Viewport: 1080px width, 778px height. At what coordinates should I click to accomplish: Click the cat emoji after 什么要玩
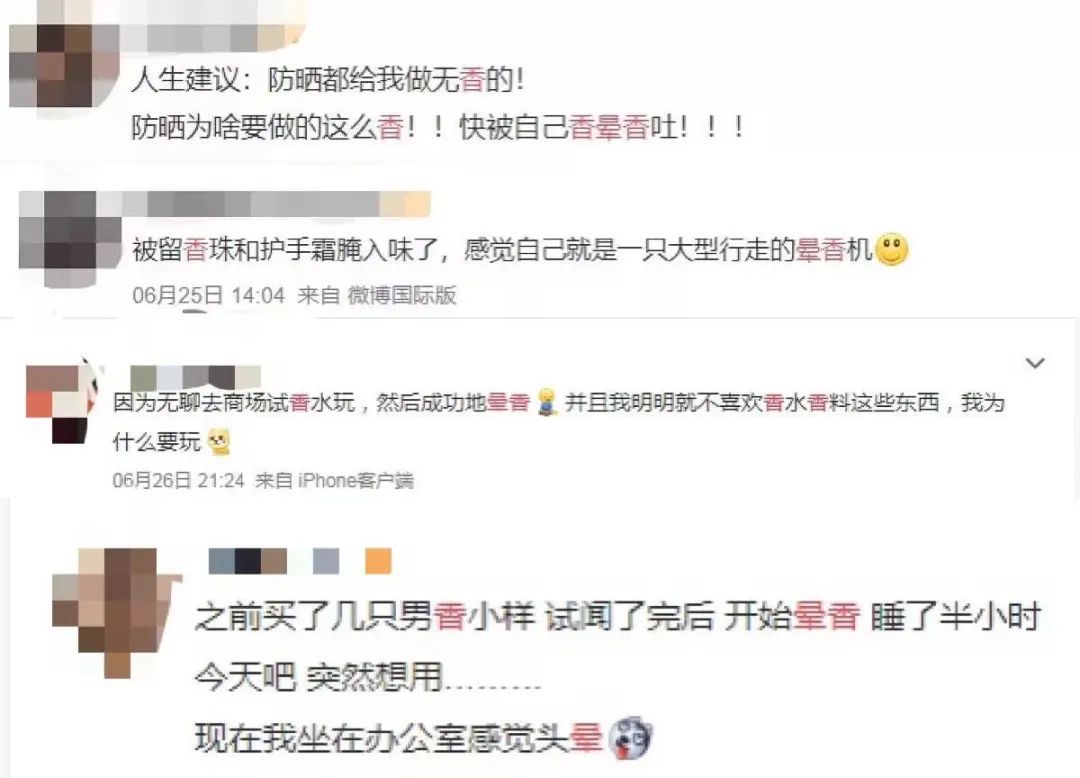(x=220, y=442)
